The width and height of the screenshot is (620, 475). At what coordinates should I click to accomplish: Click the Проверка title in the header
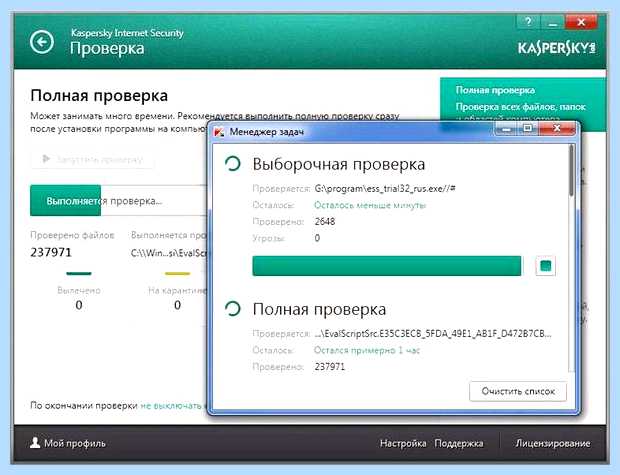[x=107, y=49]
